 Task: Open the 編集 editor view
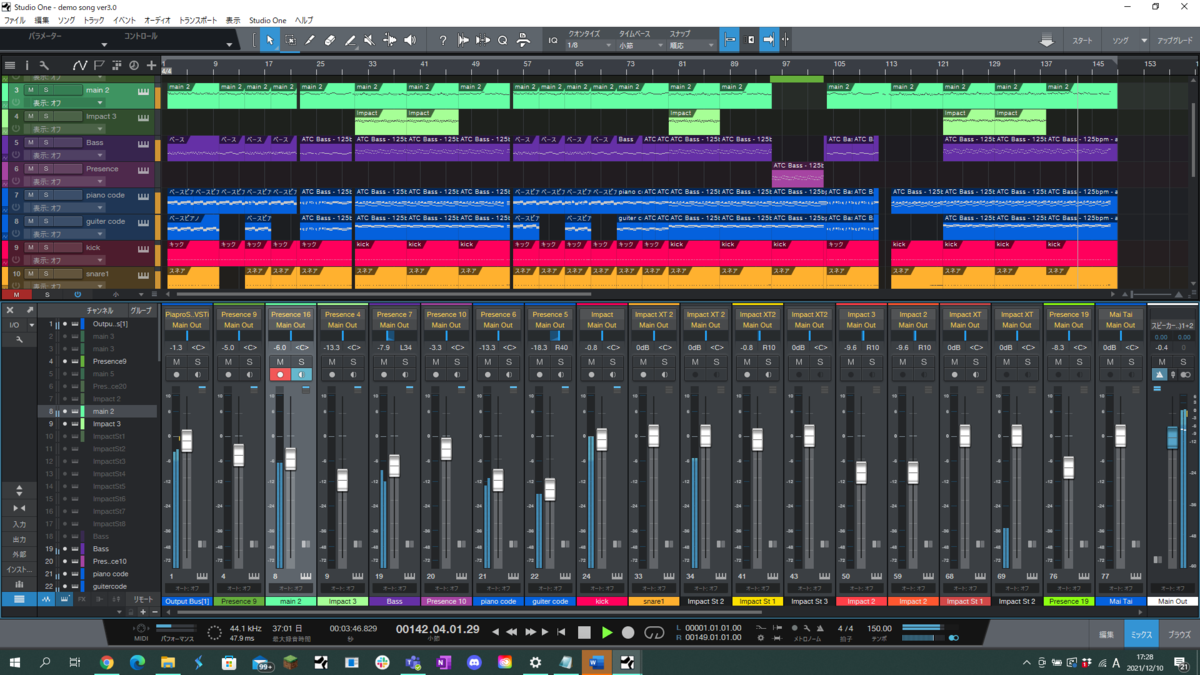(1107, 634)
